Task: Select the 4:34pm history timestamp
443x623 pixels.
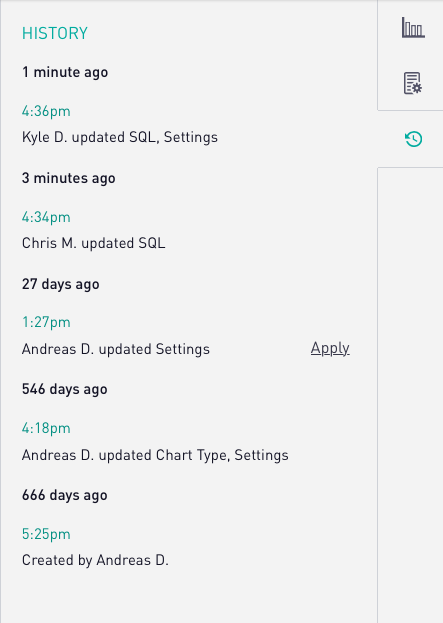Action: coord(46,217)
